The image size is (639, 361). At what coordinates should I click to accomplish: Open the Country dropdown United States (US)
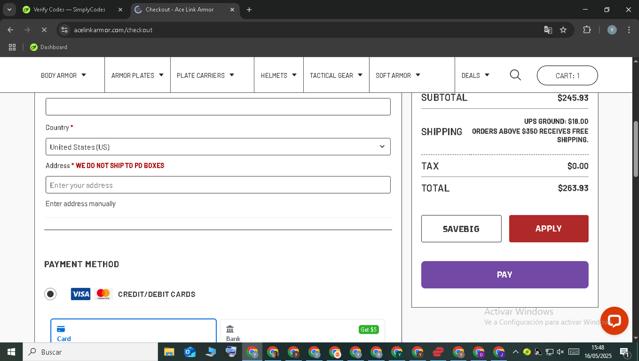click(218, 147)
